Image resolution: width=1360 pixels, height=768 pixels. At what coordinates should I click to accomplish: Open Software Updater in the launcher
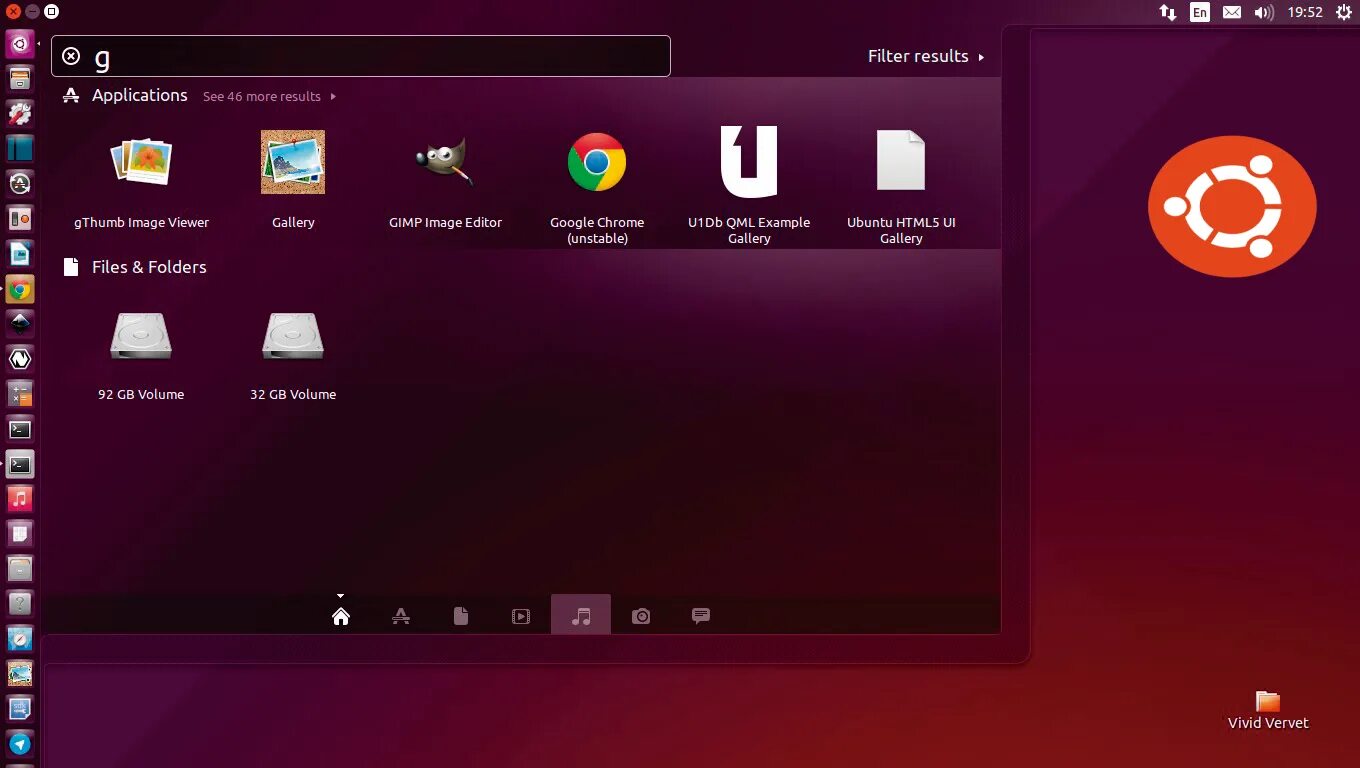pyautogui.click(x=20, y=184)
